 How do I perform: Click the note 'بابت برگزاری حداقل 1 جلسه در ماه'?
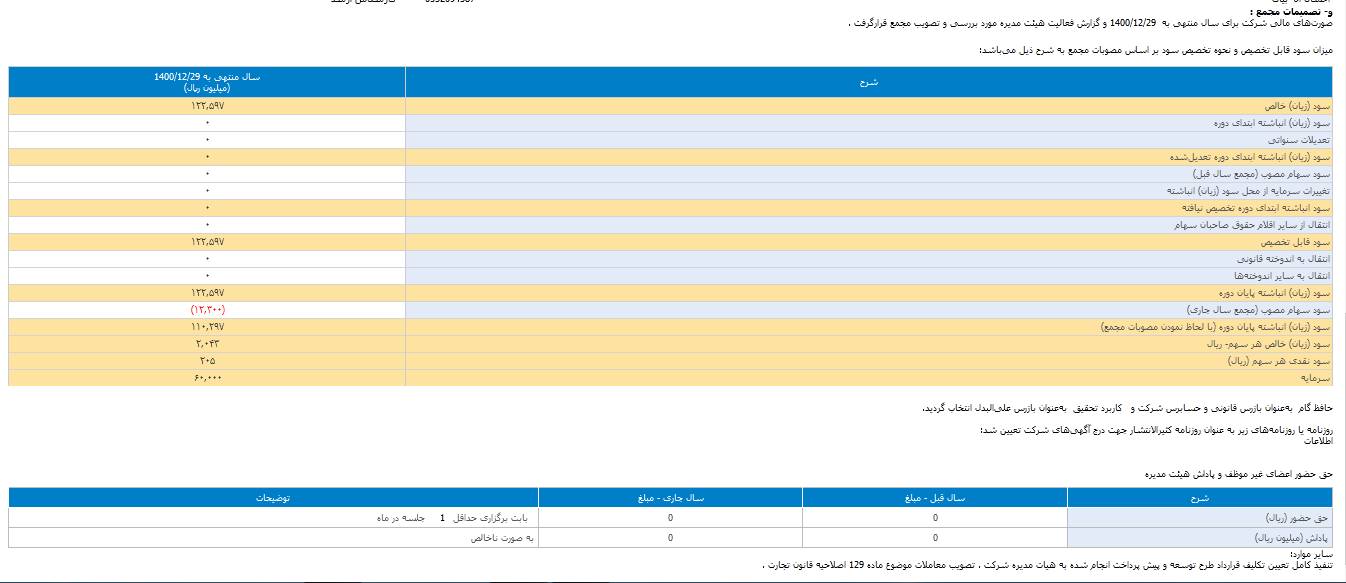451,518
